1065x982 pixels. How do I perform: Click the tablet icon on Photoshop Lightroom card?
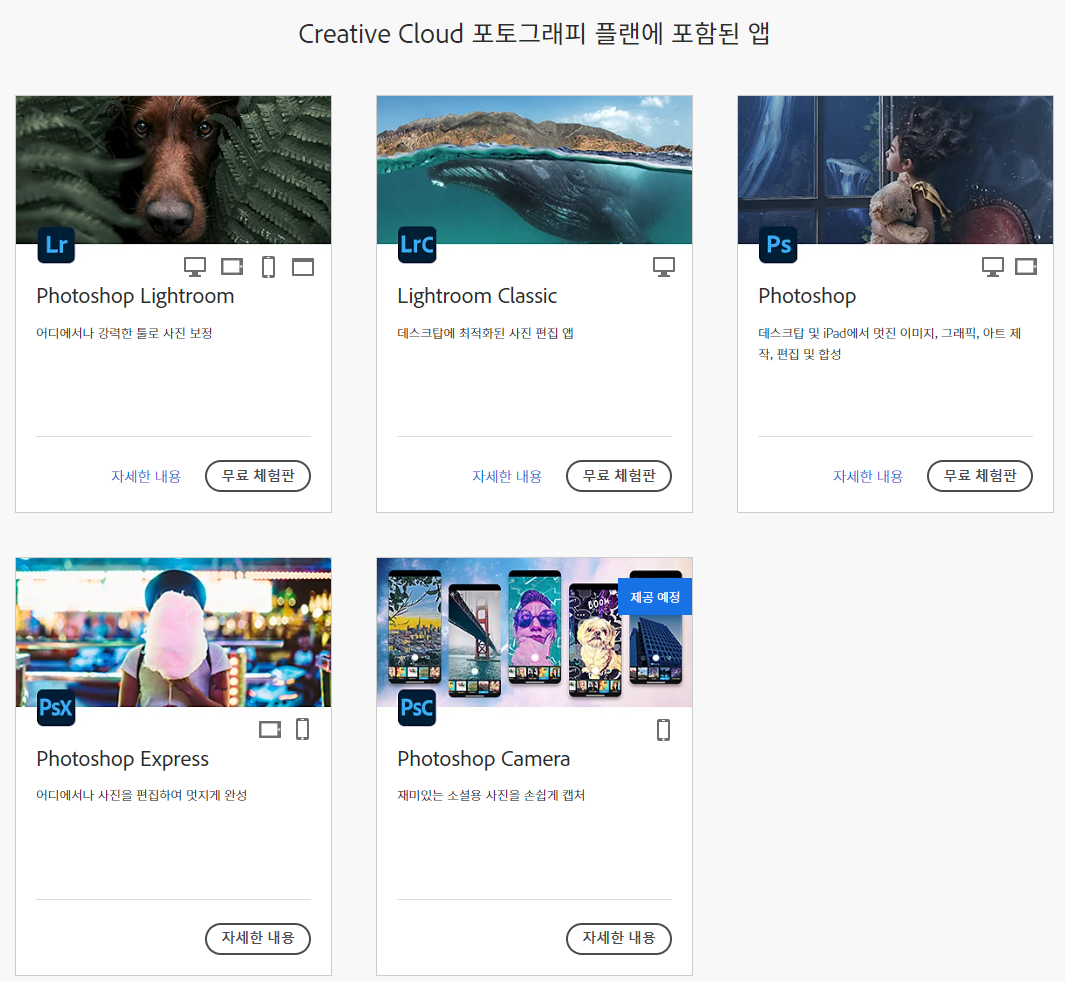coord(232,266)
